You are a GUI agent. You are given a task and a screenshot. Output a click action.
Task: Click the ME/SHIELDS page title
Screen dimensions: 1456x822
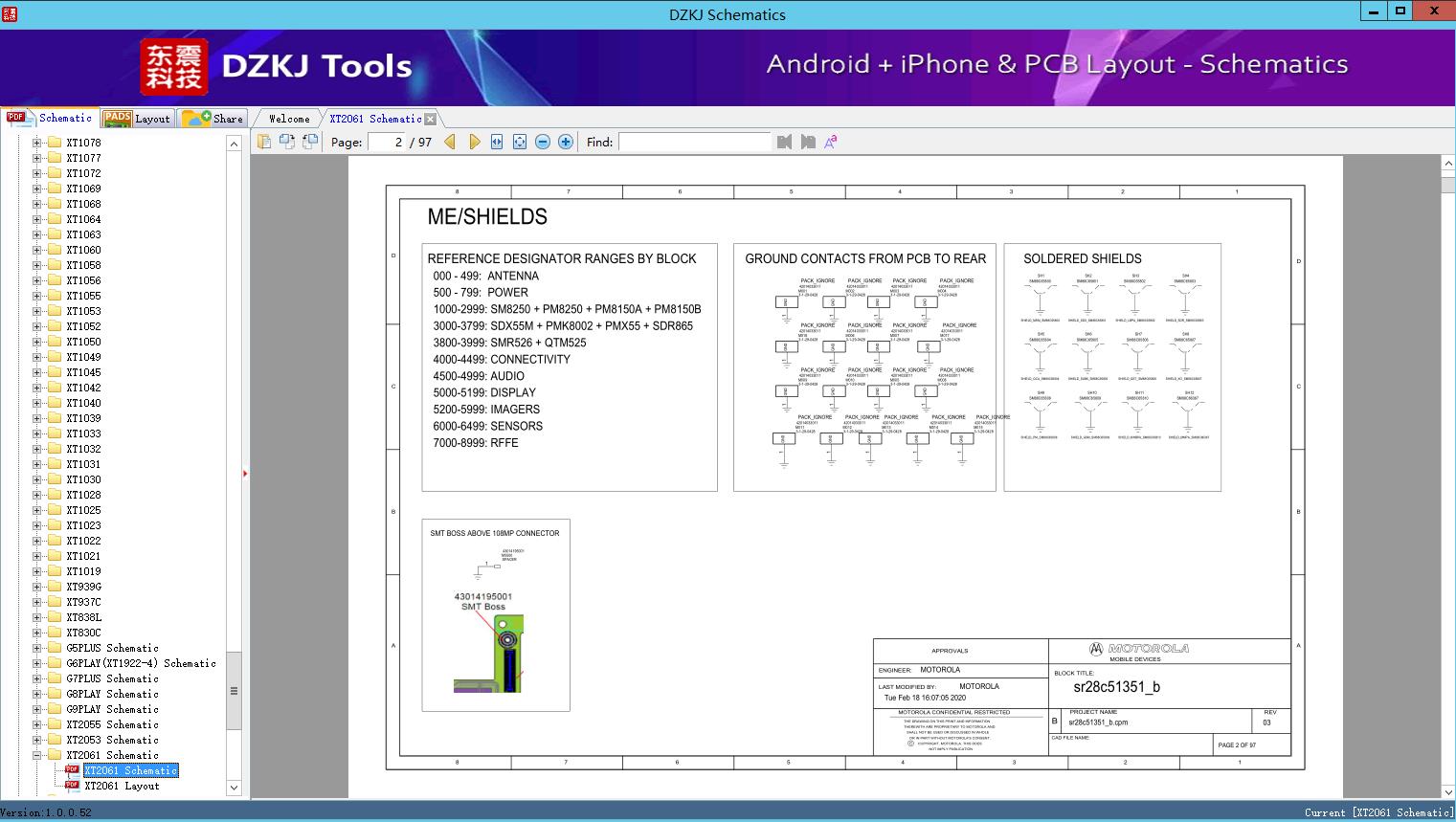point(487,217)
